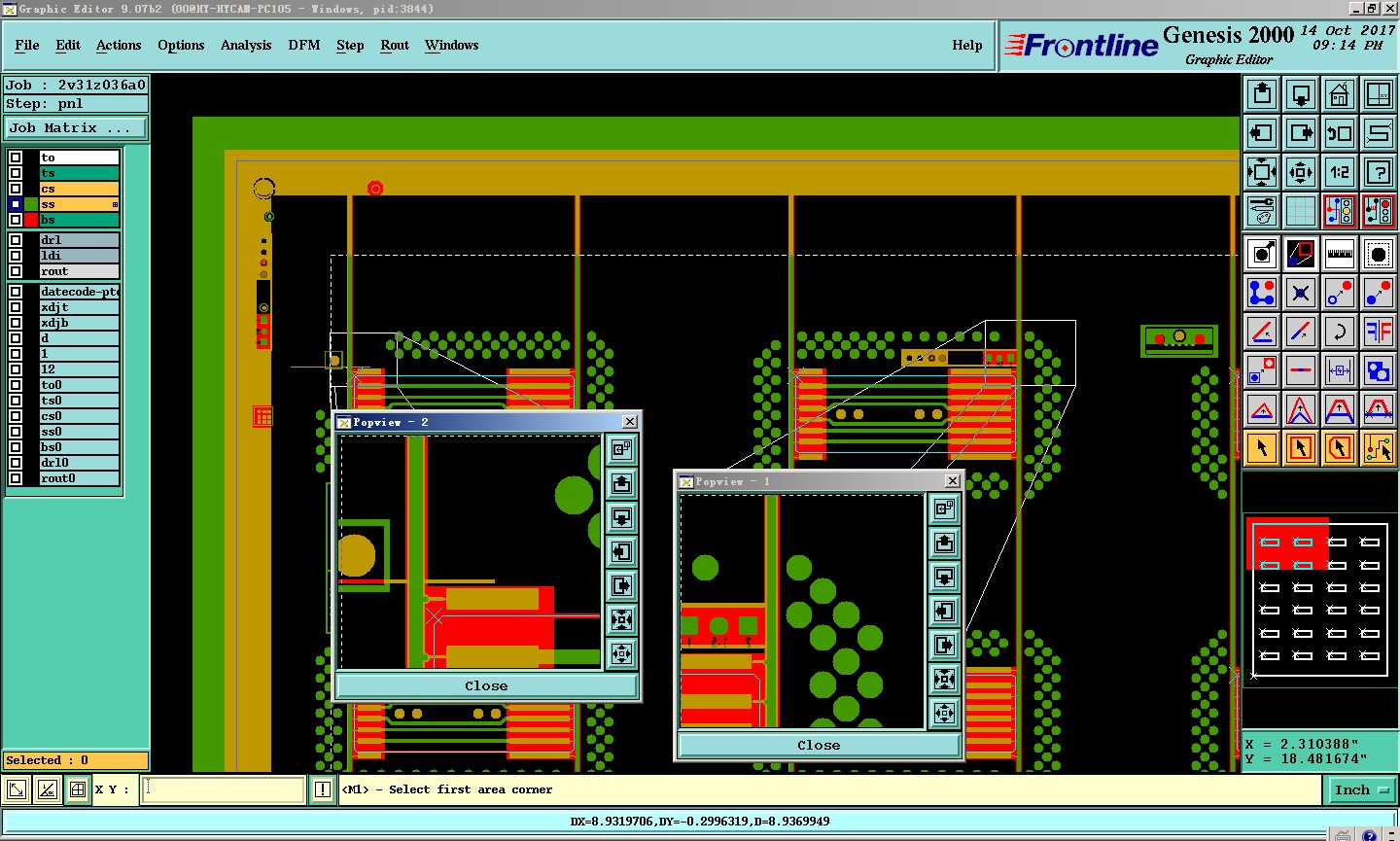Screen dimensions: 1400x841
Task: Click the ruler measurement tool icon
Action: coord(1340,255)
